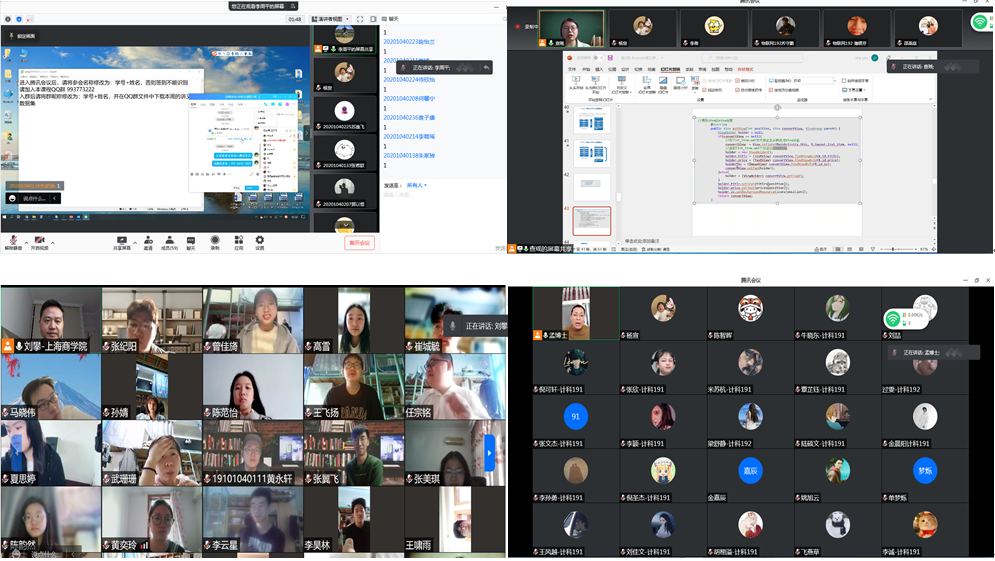Click the 20201040224 message link in chat

409,79
